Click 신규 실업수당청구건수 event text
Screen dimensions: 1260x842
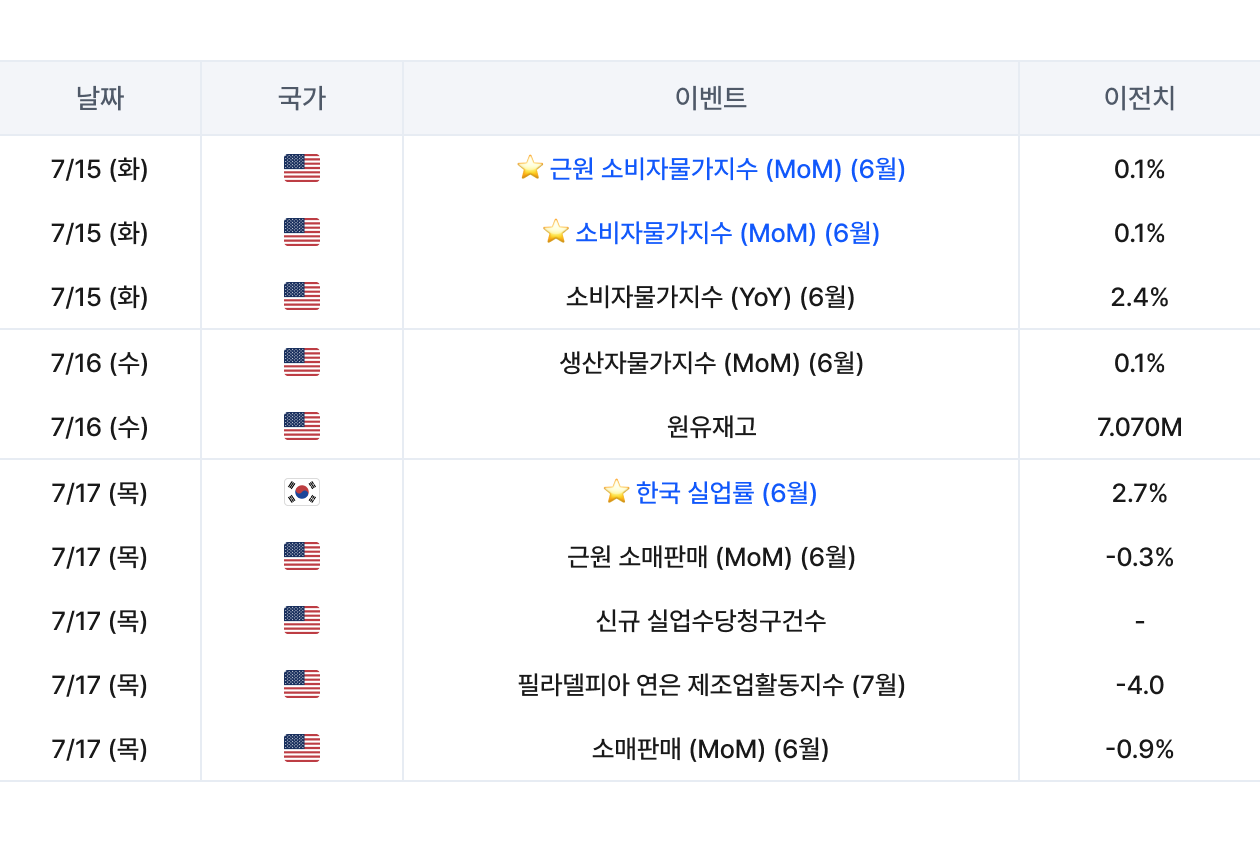click(x=711, y=621)
